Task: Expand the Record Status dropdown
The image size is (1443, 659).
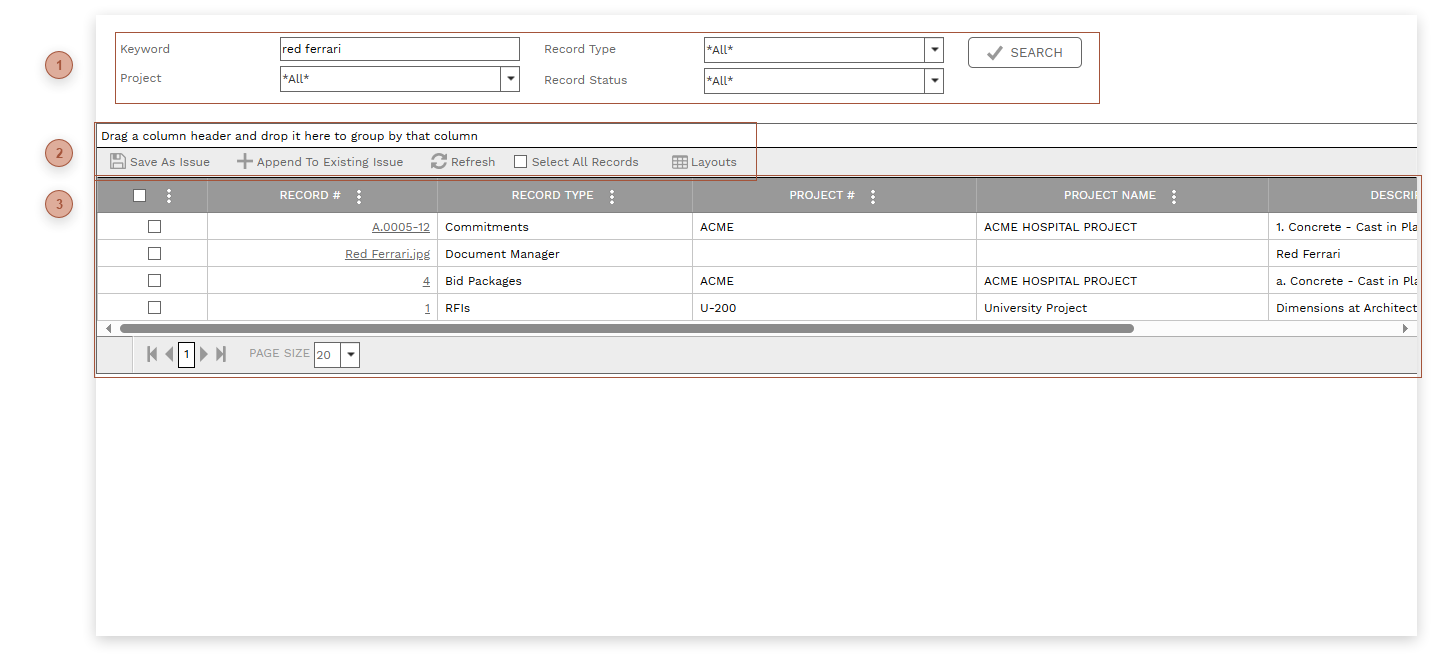Action: coord(934,81)
